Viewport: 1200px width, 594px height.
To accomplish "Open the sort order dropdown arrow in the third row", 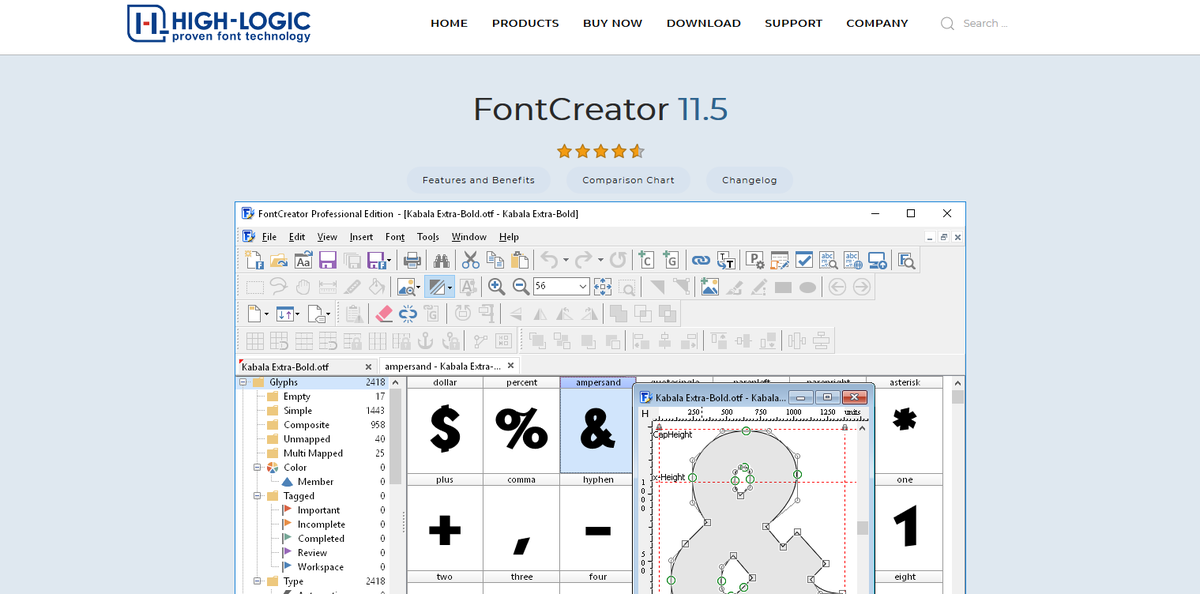I will click(x=297, y=314).
